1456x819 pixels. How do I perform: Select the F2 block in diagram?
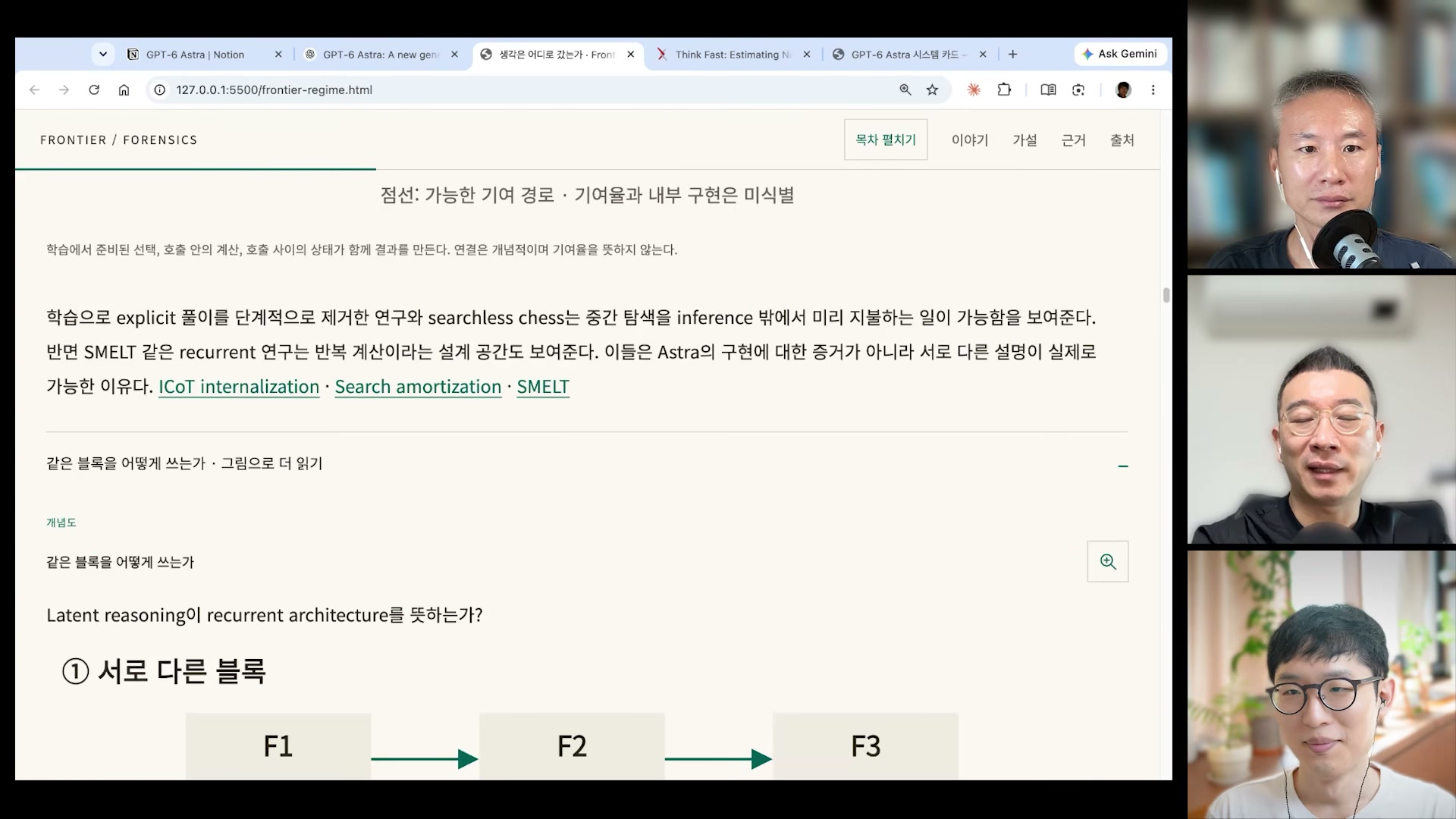(572, 746)
